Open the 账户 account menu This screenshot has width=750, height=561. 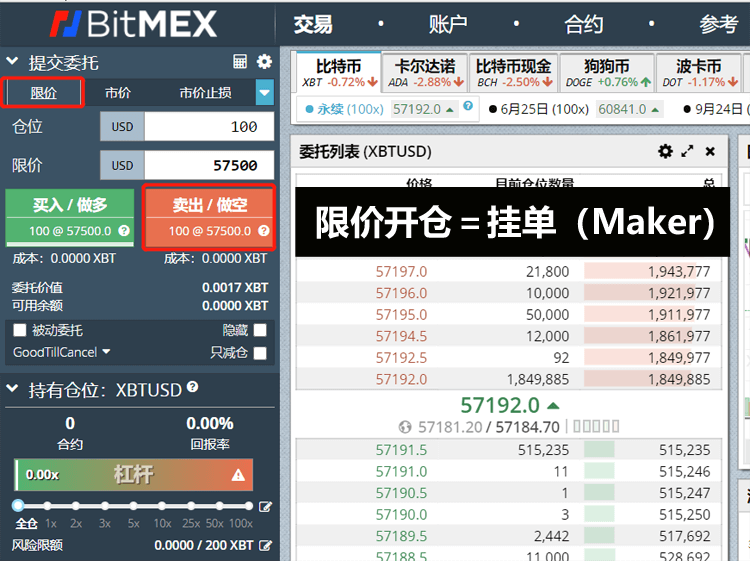448,24
